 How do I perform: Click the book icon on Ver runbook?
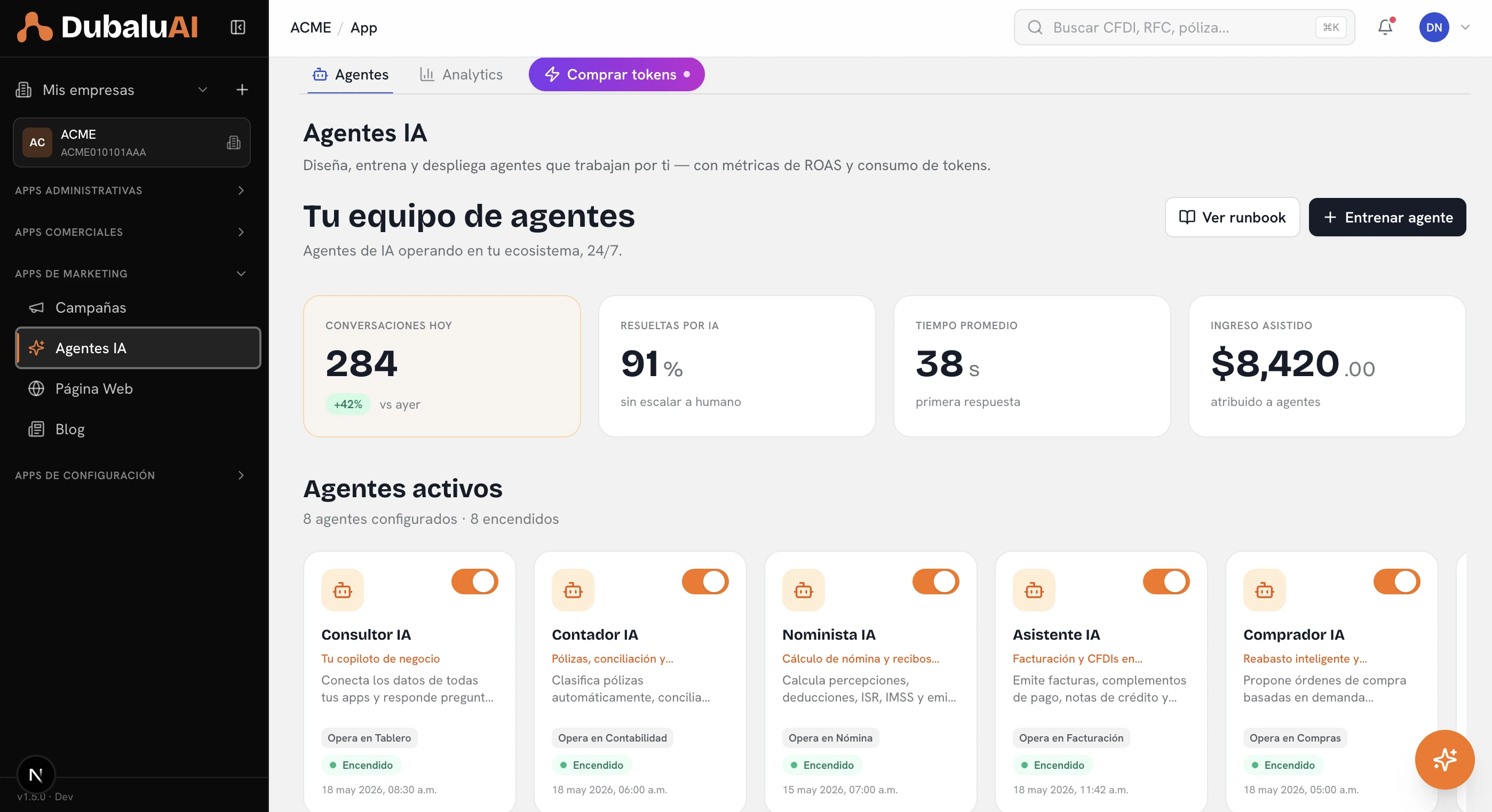(x=1187, y=217)
